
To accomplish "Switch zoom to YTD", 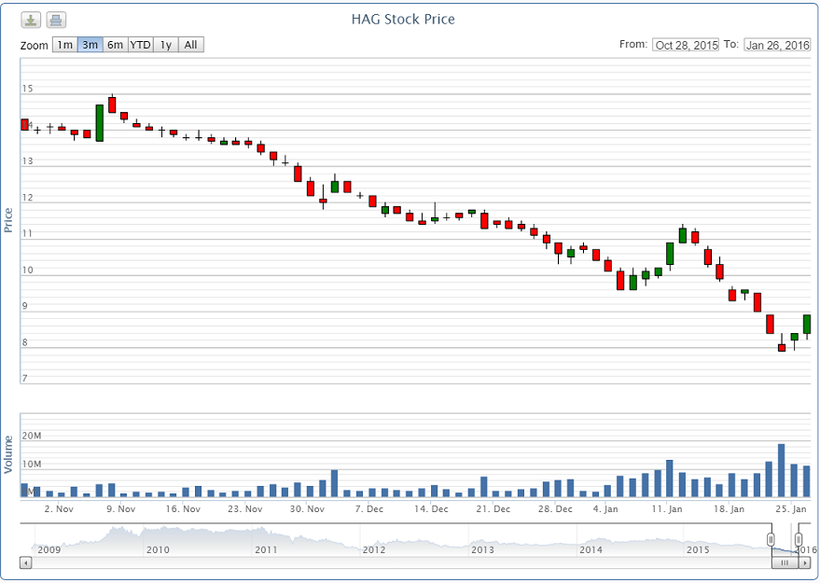I will (140, 45).
